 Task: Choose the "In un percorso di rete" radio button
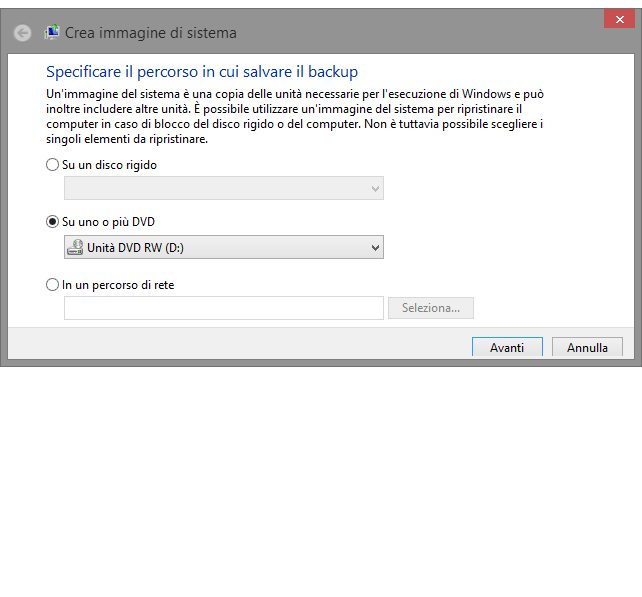[53, 285]
